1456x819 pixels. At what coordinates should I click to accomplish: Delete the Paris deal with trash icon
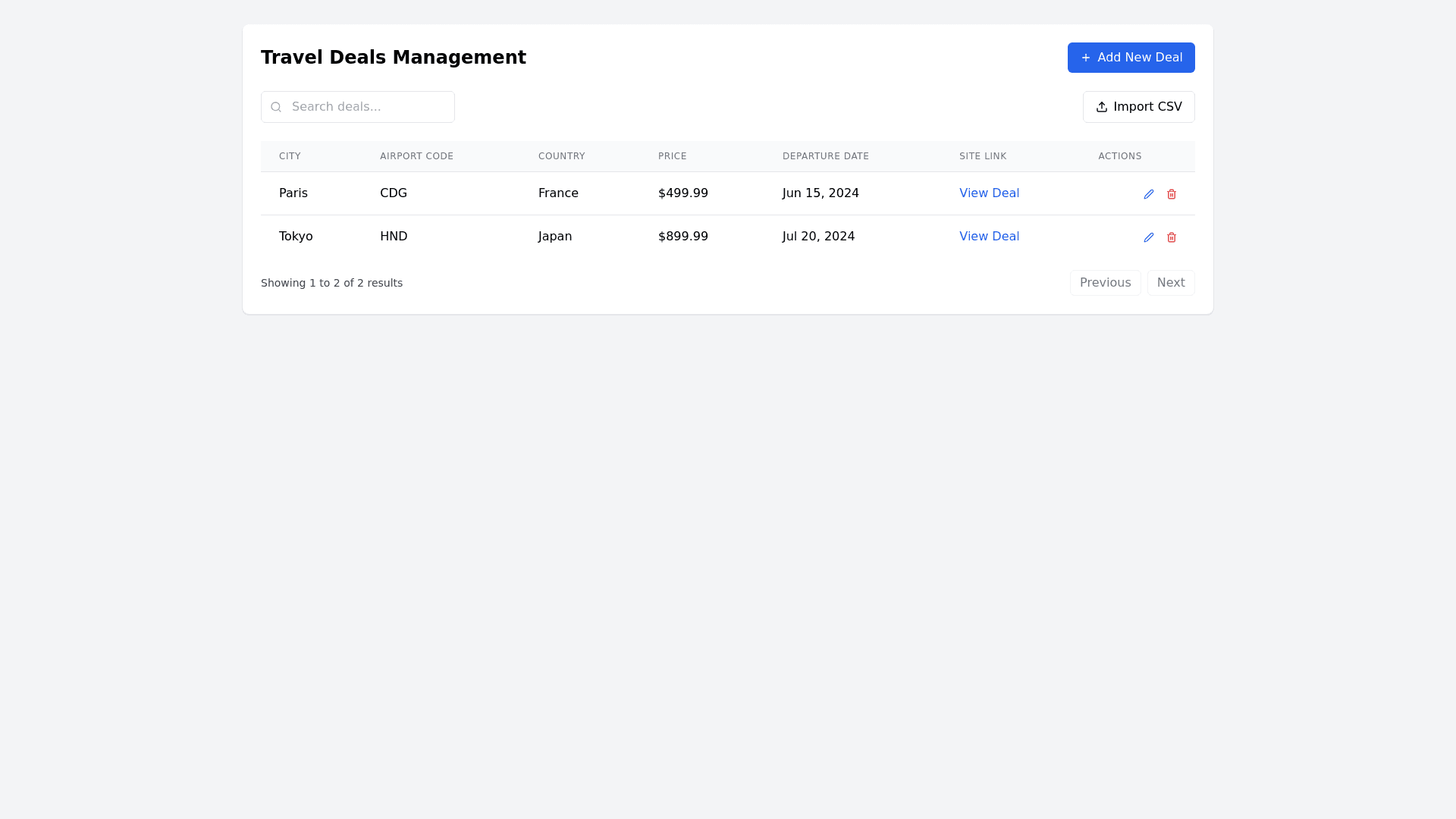1172,194
